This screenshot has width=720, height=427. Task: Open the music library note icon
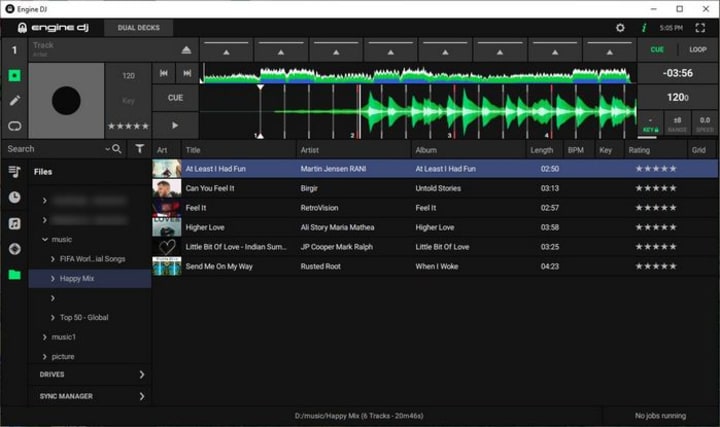(14, 224)
